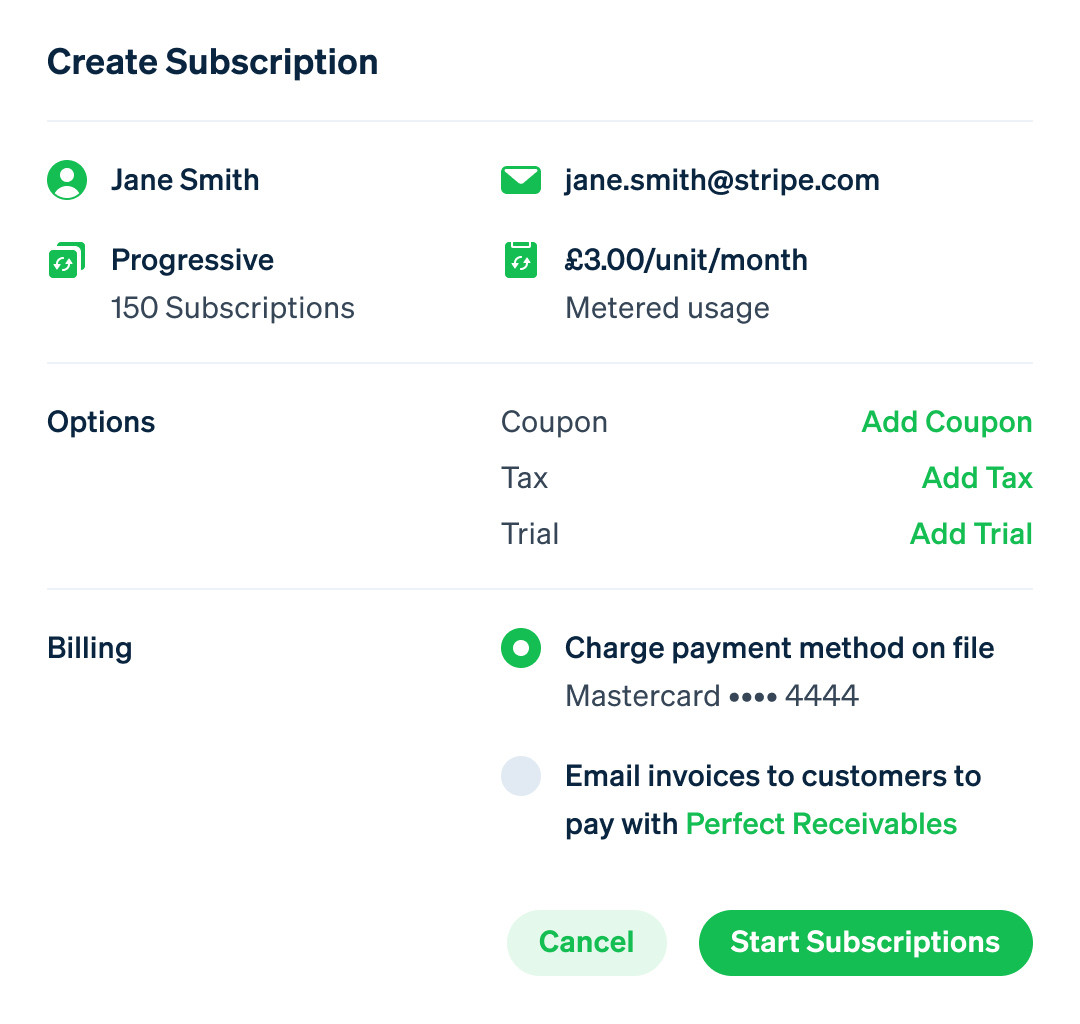Viewport: 1080px width, 1024px height.
Task: Click the Add Trial link
Action: (970, 534)
